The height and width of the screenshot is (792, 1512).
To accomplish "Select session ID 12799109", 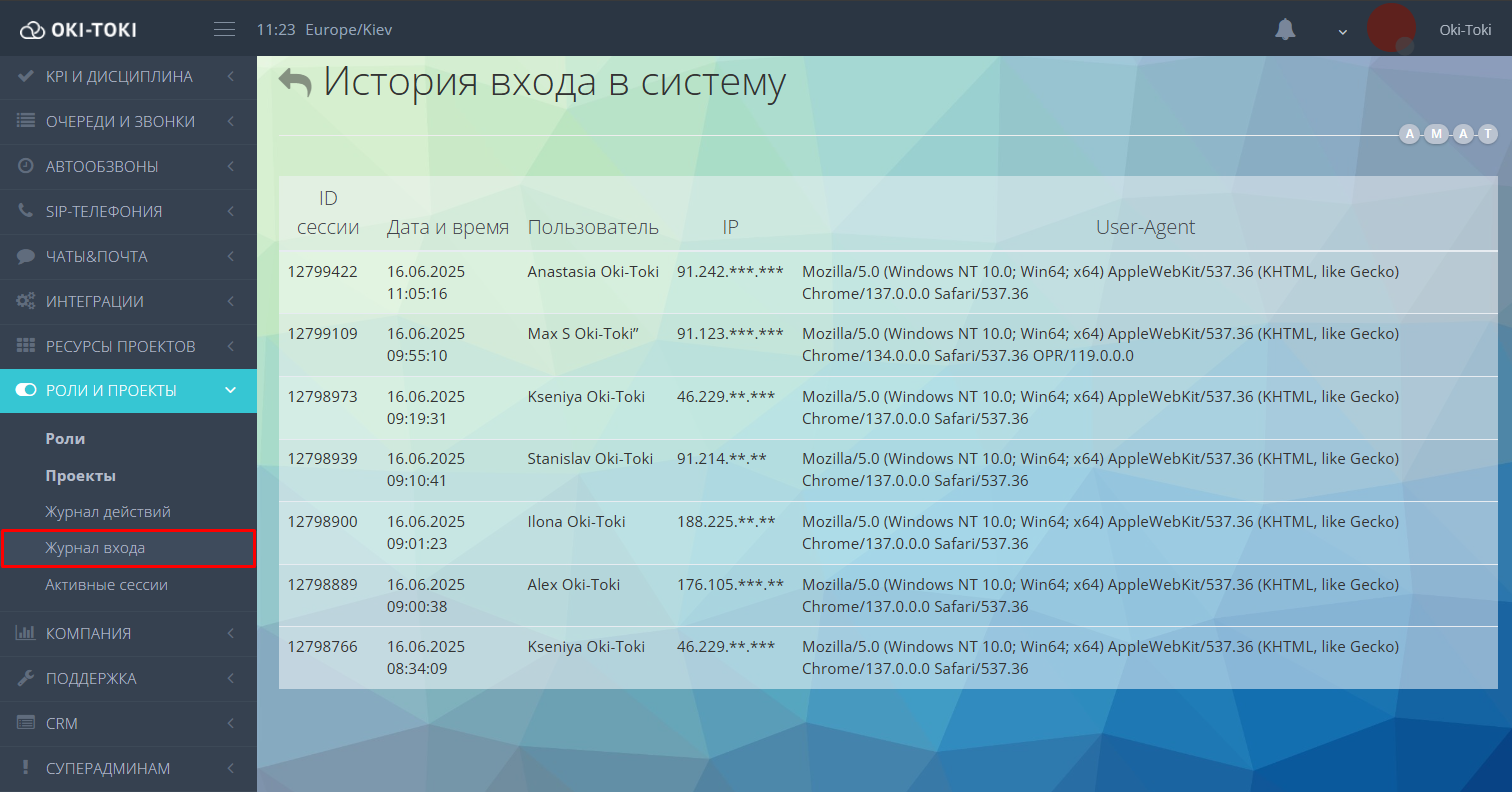I will click(x=322, y=333).
